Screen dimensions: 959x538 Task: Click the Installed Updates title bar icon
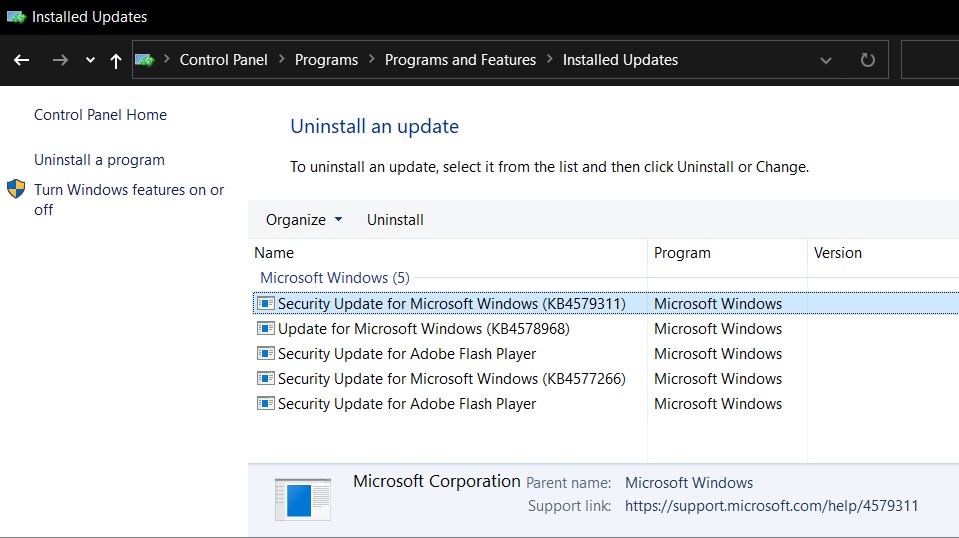point(17,17)
